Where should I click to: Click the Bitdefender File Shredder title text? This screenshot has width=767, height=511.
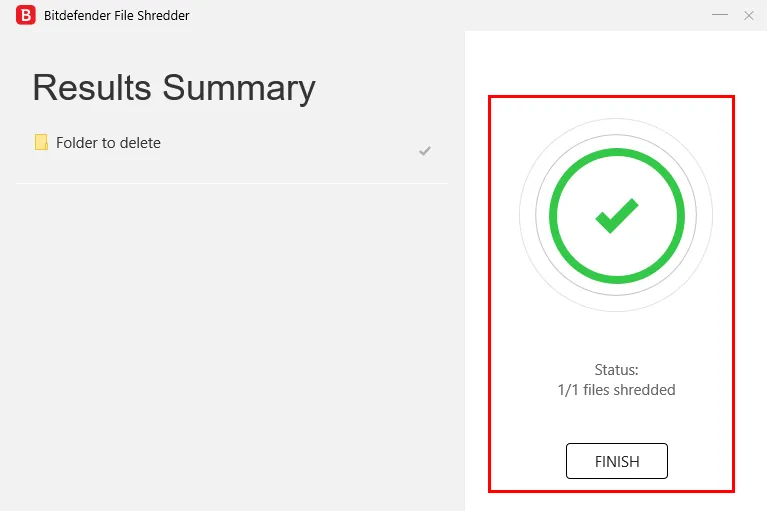(x=116, y=16)
